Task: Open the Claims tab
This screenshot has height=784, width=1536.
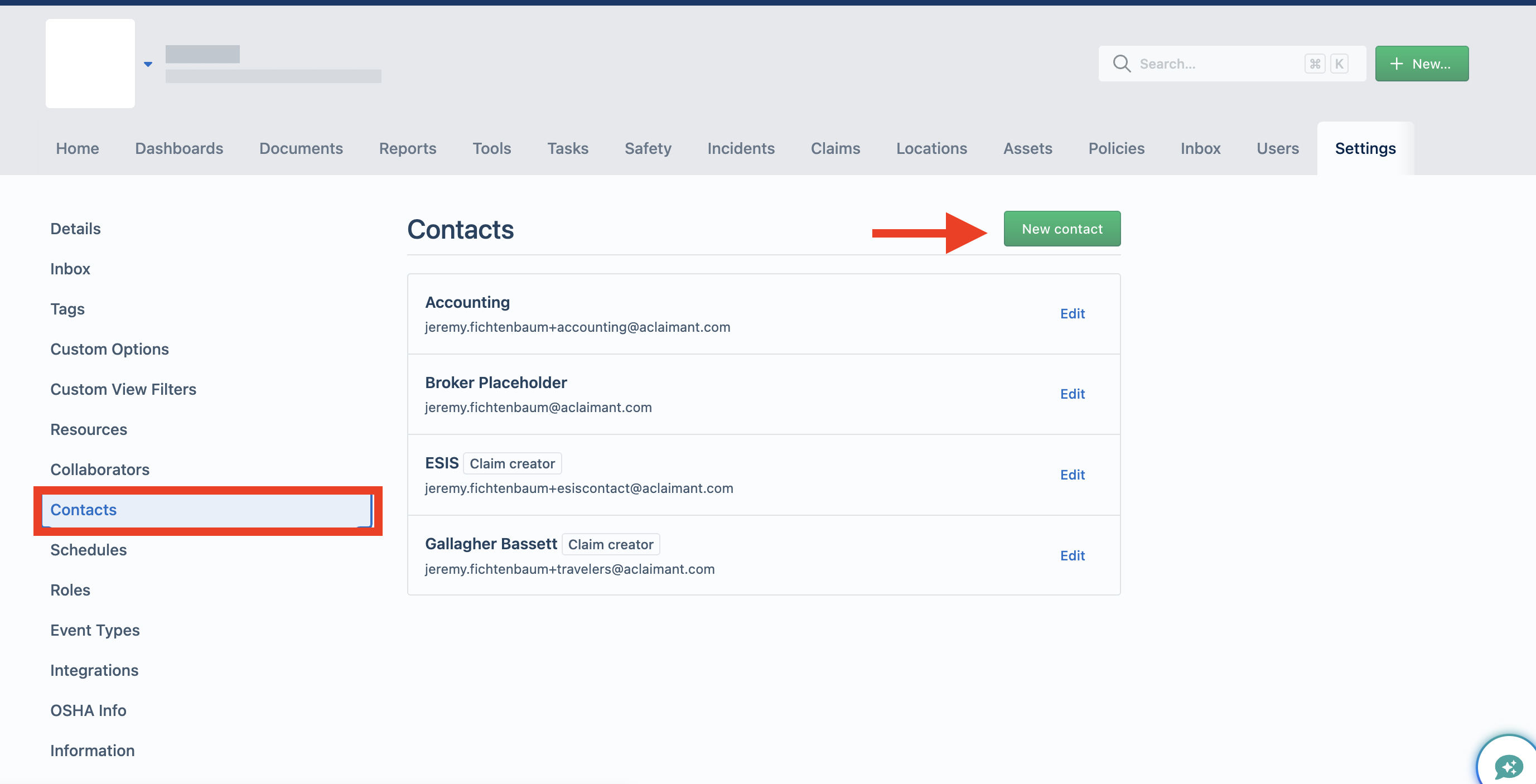Action: [835, 148]
